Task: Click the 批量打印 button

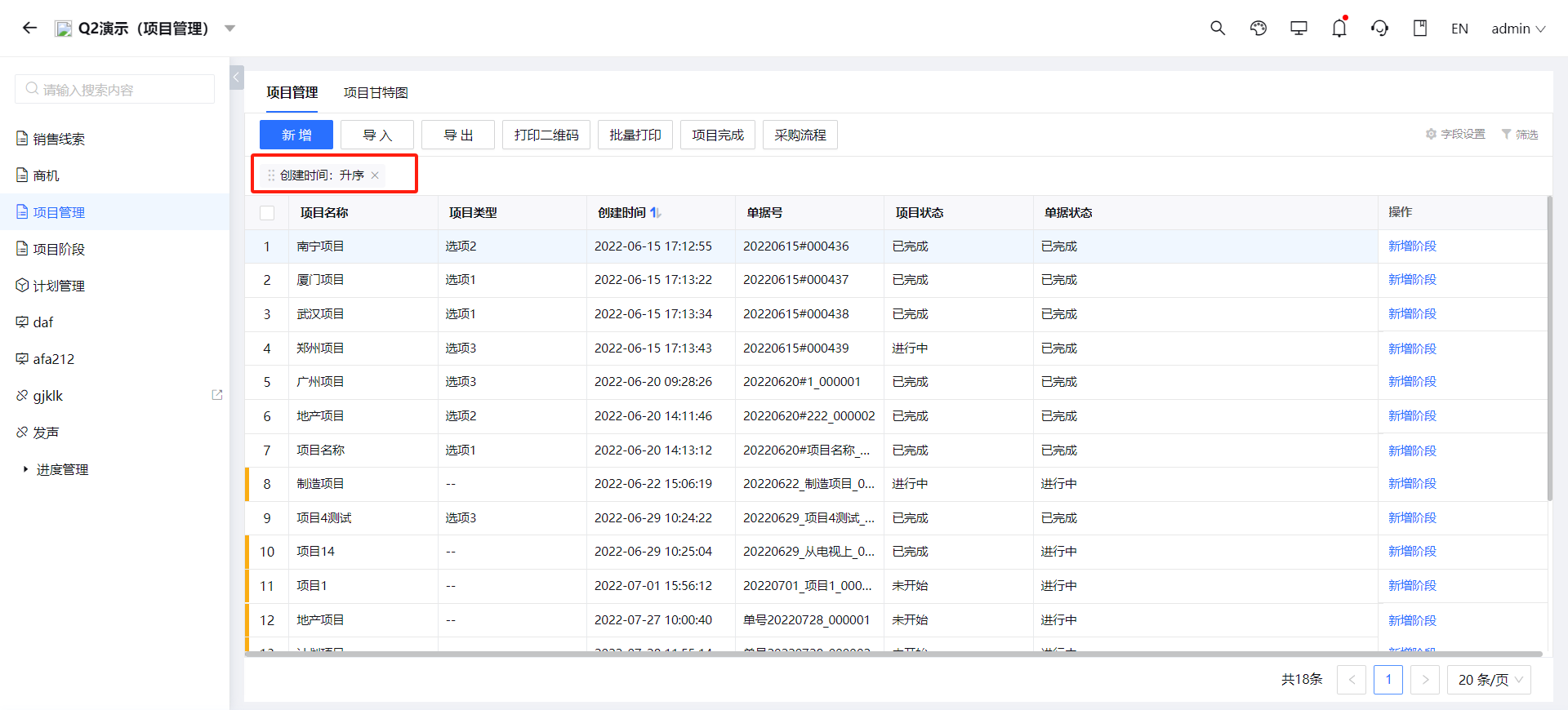Action: (635, 135)
